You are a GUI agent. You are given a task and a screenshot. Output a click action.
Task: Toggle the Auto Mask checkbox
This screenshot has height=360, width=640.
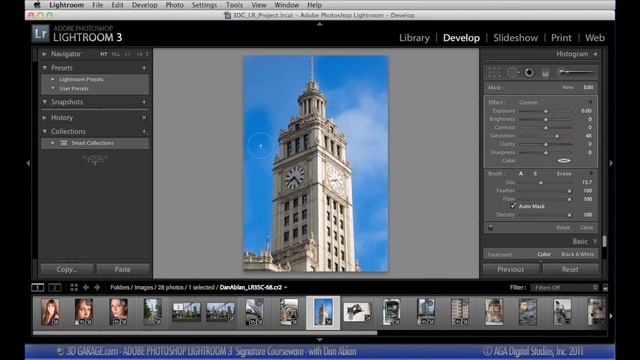click(x=513, y=206)
